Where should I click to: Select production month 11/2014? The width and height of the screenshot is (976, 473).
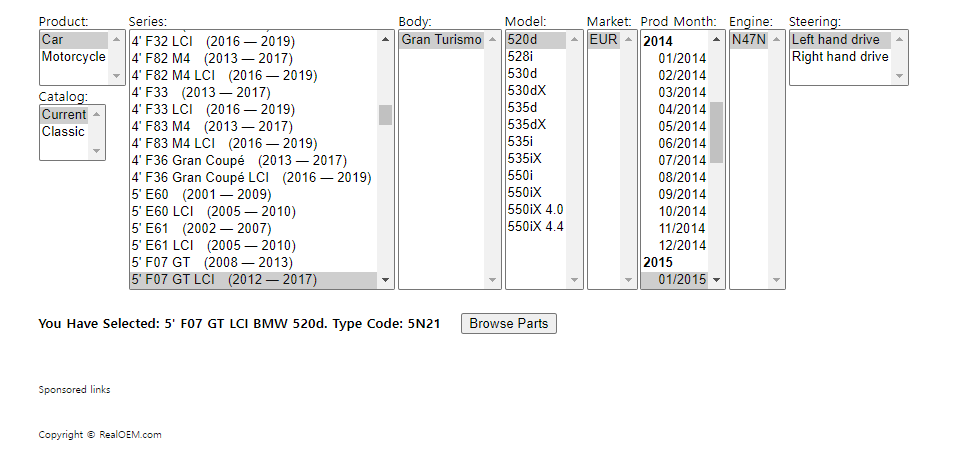pos(675,228)
